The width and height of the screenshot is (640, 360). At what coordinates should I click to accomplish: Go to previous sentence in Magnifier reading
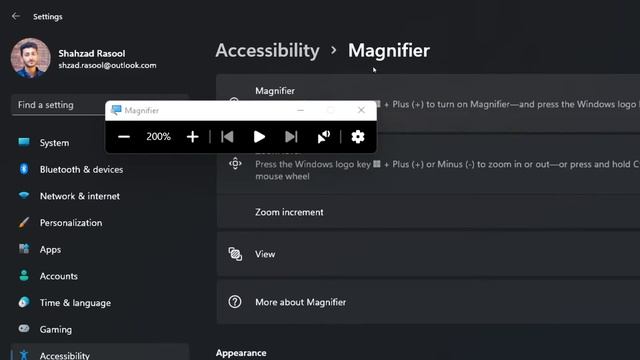[x=227, y=137]
